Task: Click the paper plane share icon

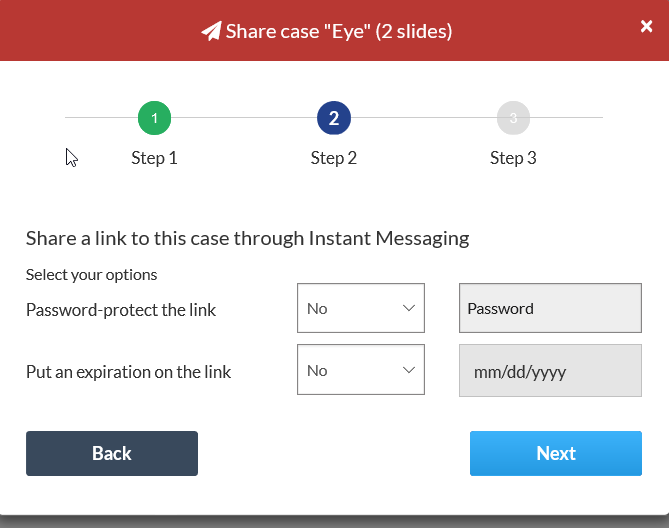Action: [x=211, y=31]
